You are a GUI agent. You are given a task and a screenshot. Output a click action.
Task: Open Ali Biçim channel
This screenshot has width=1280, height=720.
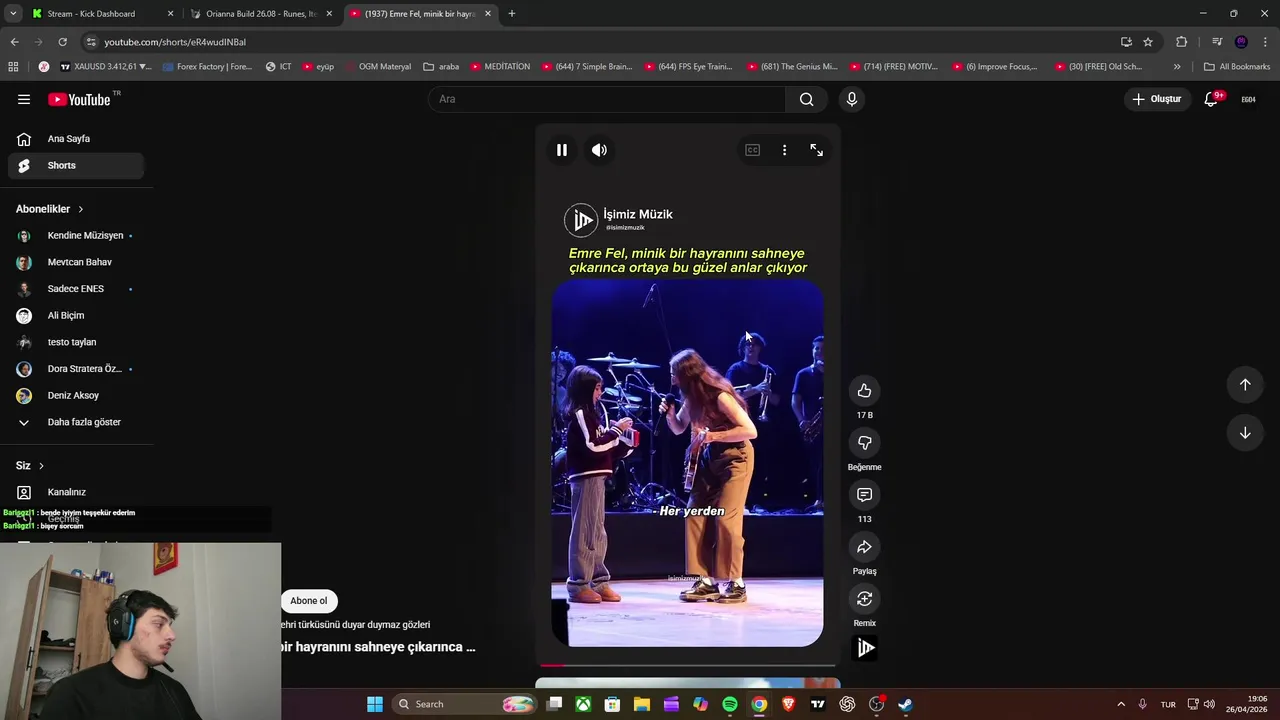coord(76,316)
